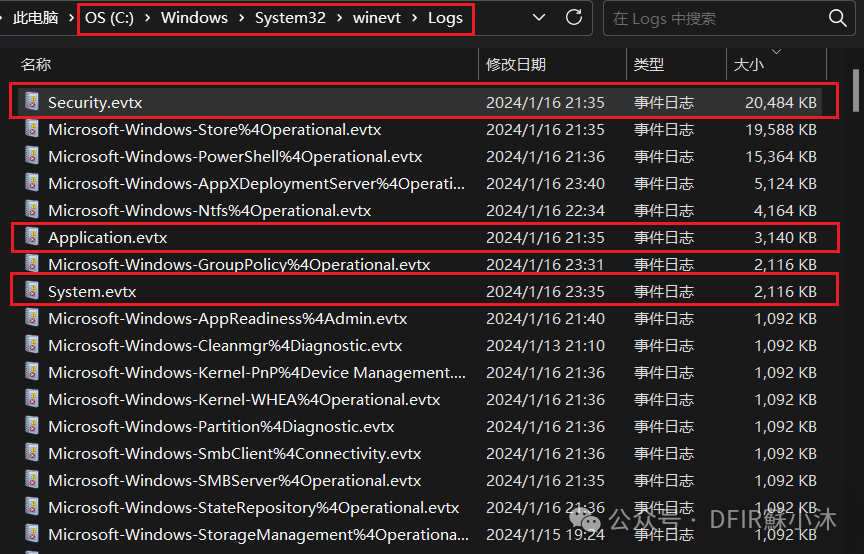Click the 2024/1/15 19:24 date cell
864x554 pixels.
pyautogui.click(x=545, y=535)
